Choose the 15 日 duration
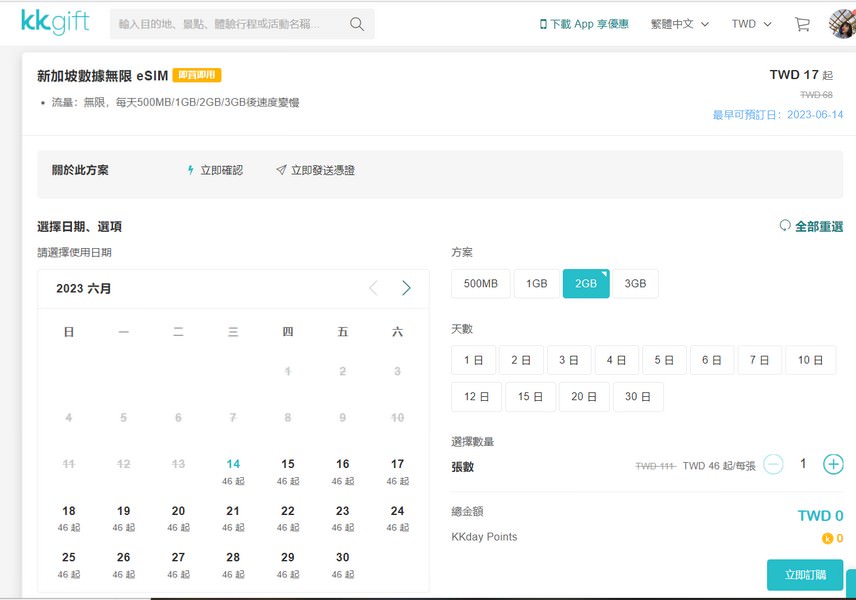856x600 pixels. pos(530,396)
